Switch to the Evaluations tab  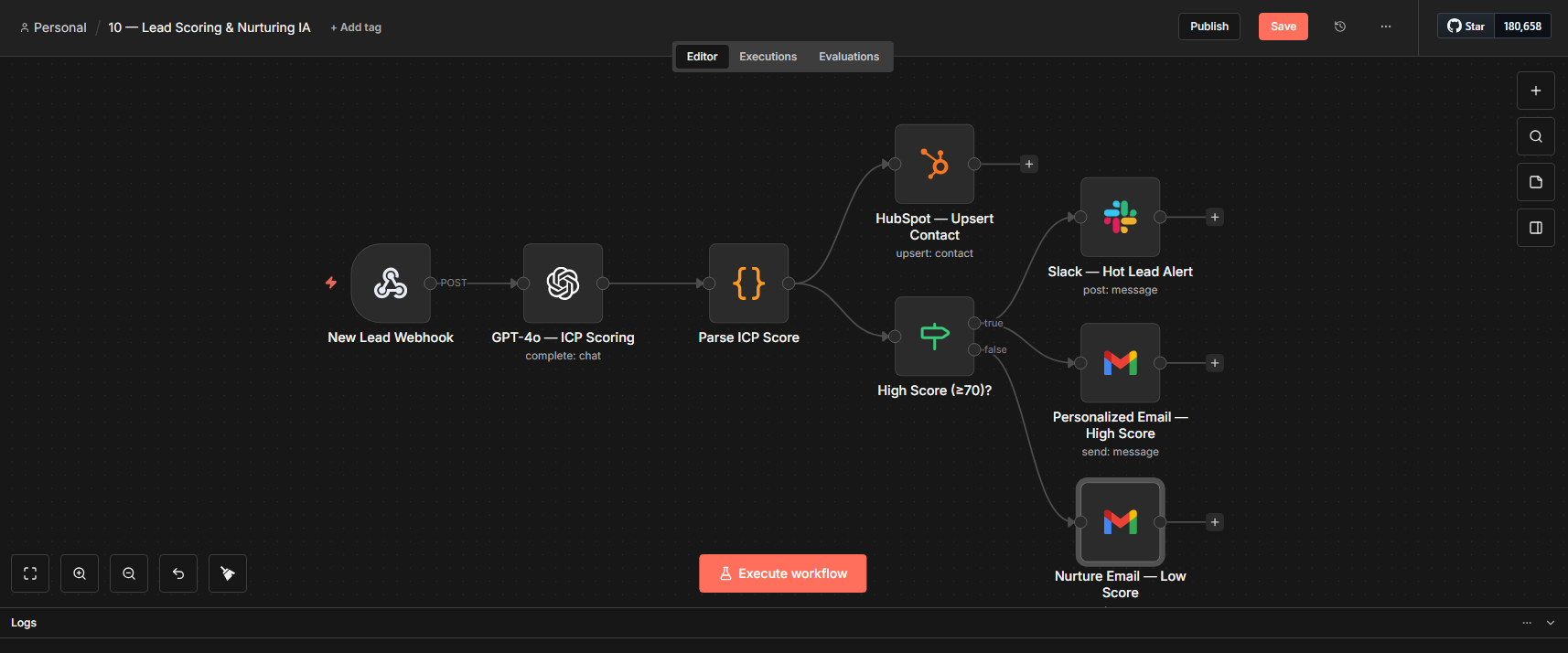click(849, 57)
